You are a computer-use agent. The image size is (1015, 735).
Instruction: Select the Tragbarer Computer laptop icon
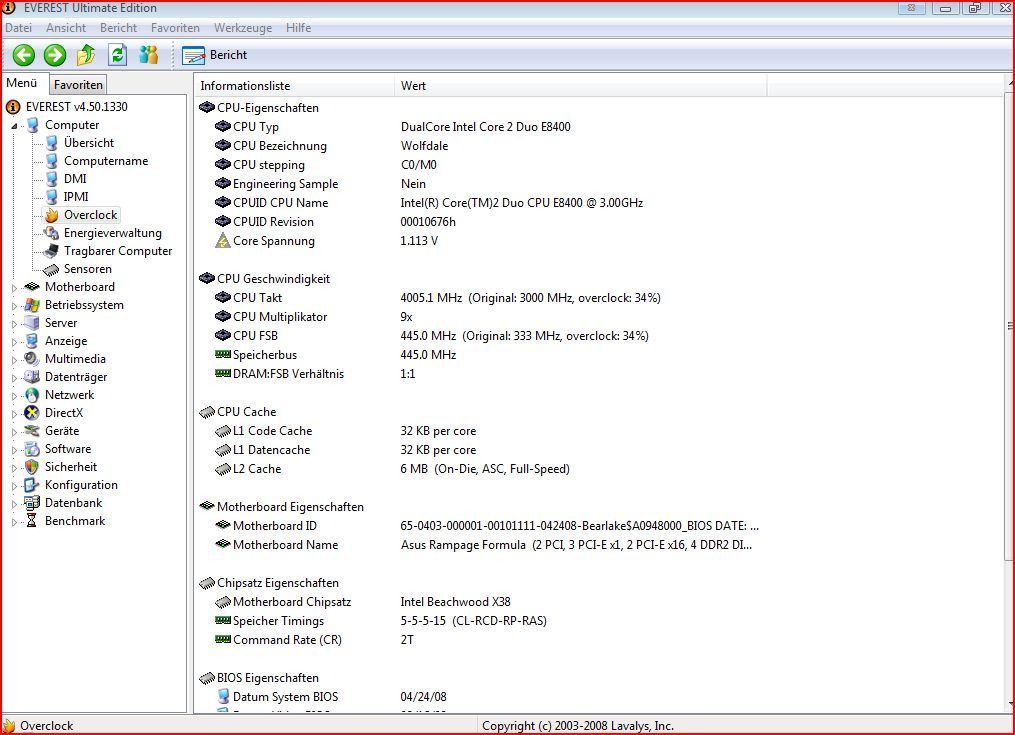(51, 251)
